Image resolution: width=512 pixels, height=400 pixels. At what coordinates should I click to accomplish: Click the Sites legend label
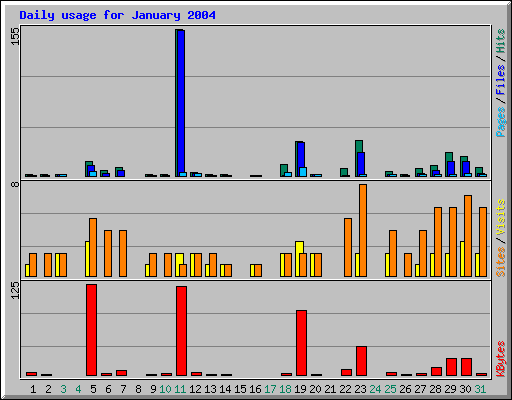point(501,262)
